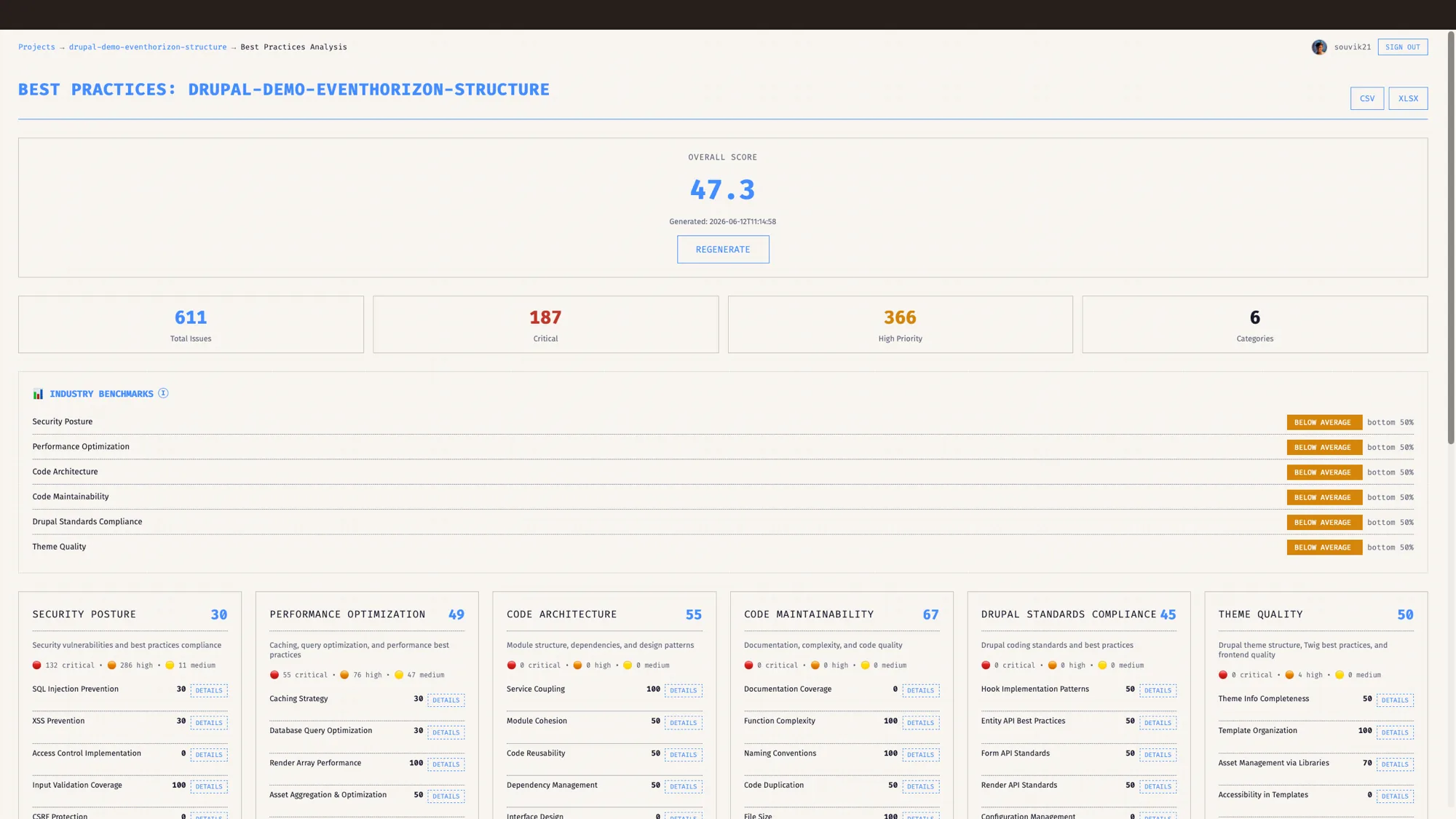The width and height of the screenshot is (1456, 819).
Task: Click the orange dot beside 4 high
Action: [x=1289, y=675]
